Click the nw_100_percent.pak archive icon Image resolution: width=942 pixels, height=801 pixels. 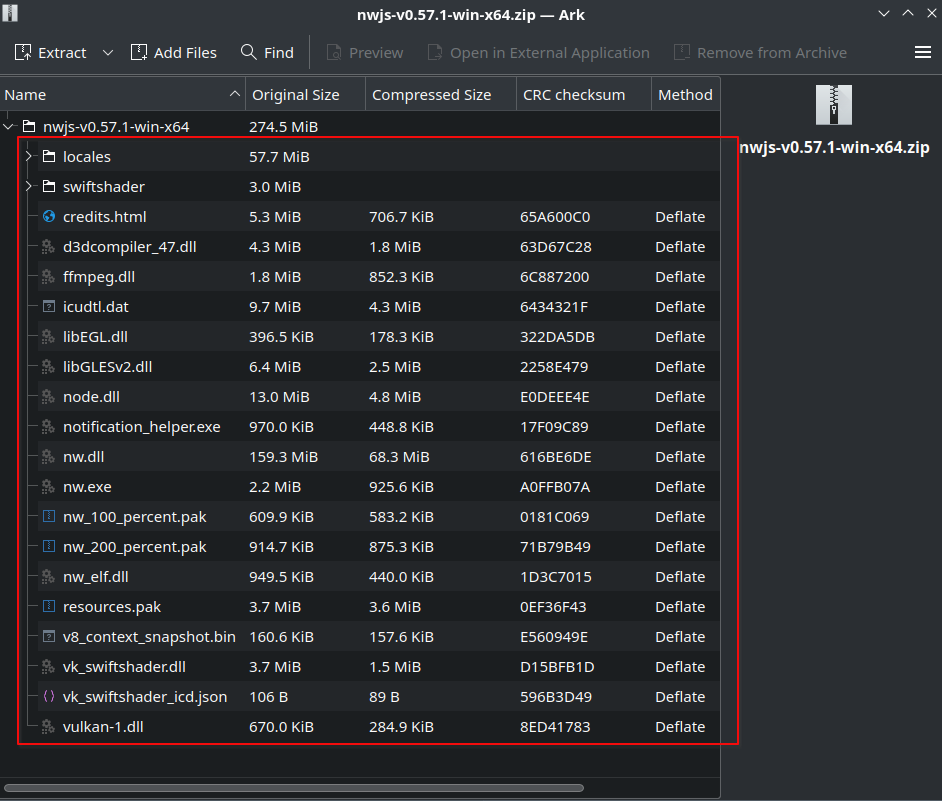[49, 516]
